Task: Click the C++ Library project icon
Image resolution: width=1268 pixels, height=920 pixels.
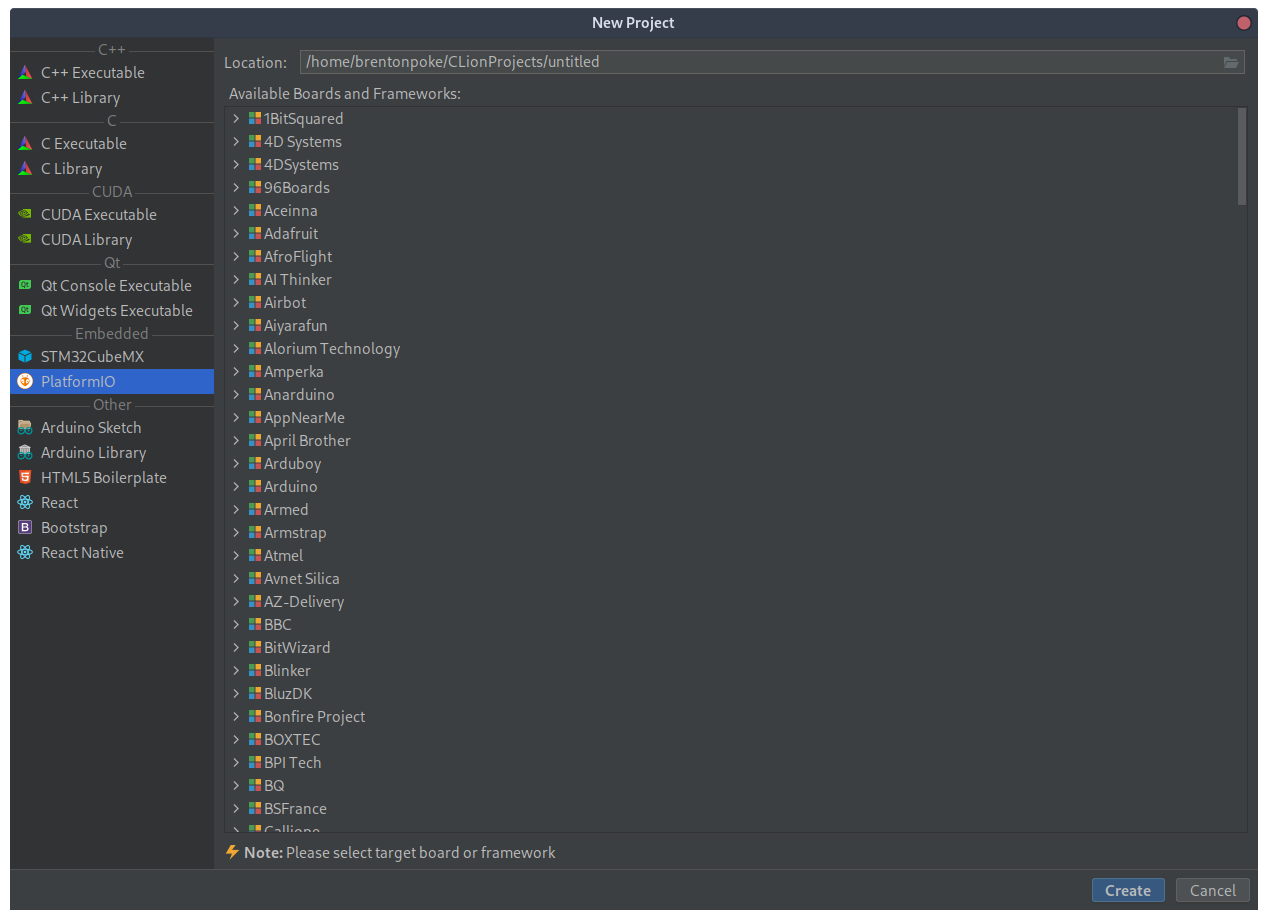Action: click(x=25, y=98)
